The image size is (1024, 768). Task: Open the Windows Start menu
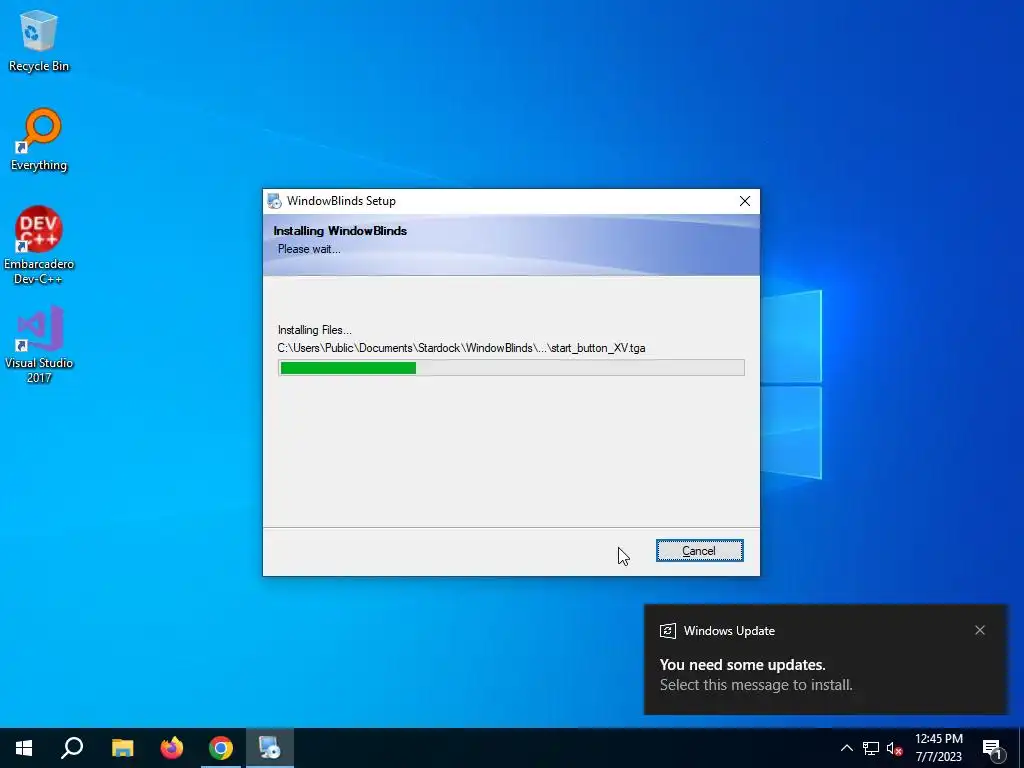(24, 748)
